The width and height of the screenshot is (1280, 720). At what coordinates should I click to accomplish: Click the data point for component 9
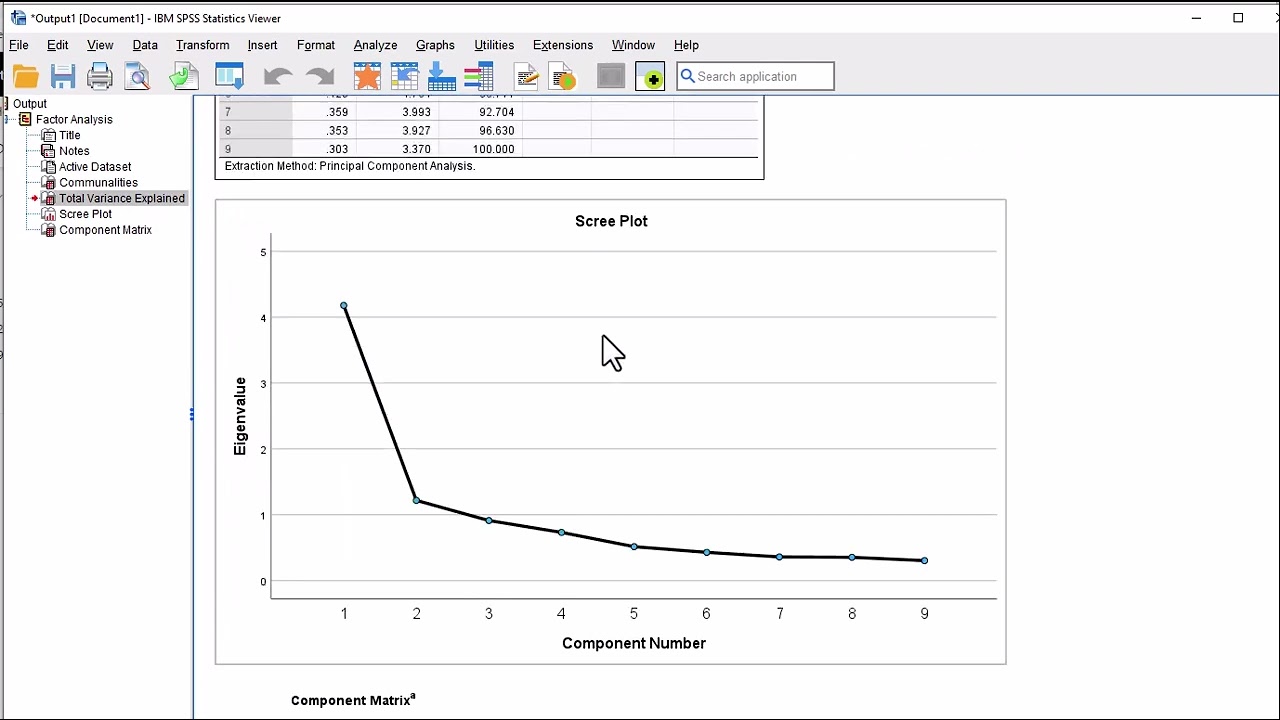point(924,561)
